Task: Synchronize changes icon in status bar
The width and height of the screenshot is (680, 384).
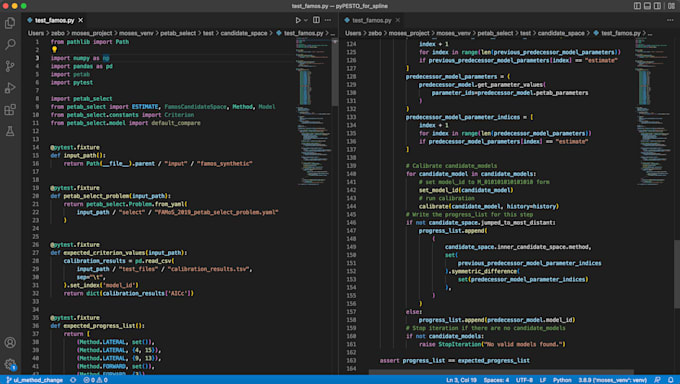Action: coord(73,380)
